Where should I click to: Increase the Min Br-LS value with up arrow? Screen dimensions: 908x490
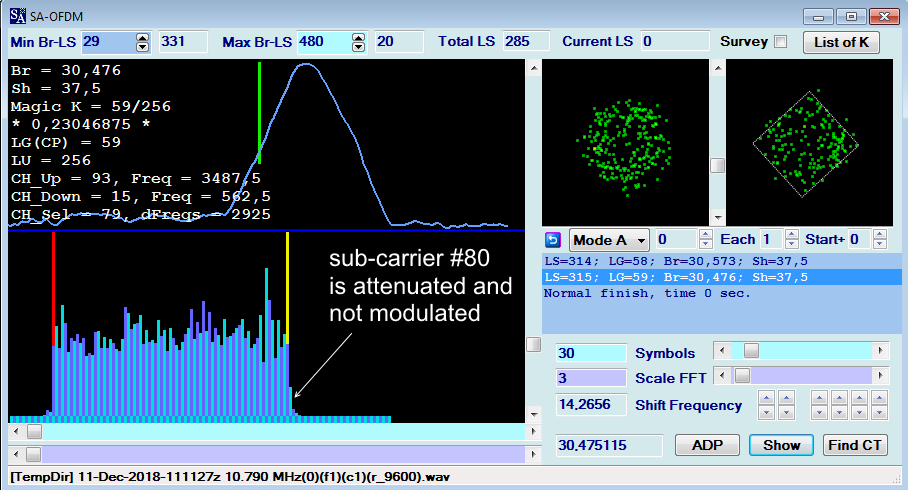[x=142, y=38]
